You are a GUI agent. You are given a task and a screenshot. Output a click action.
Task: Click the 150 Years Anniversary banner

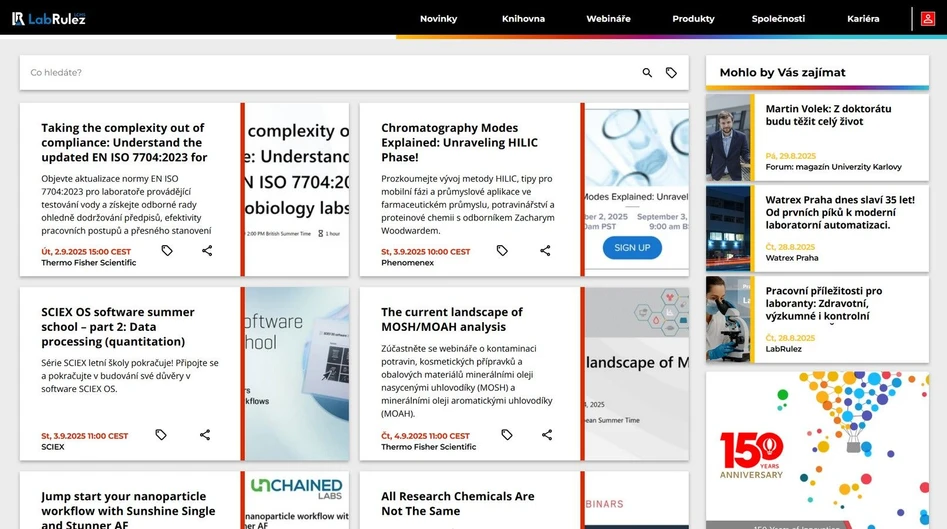(x=817, y=450)
